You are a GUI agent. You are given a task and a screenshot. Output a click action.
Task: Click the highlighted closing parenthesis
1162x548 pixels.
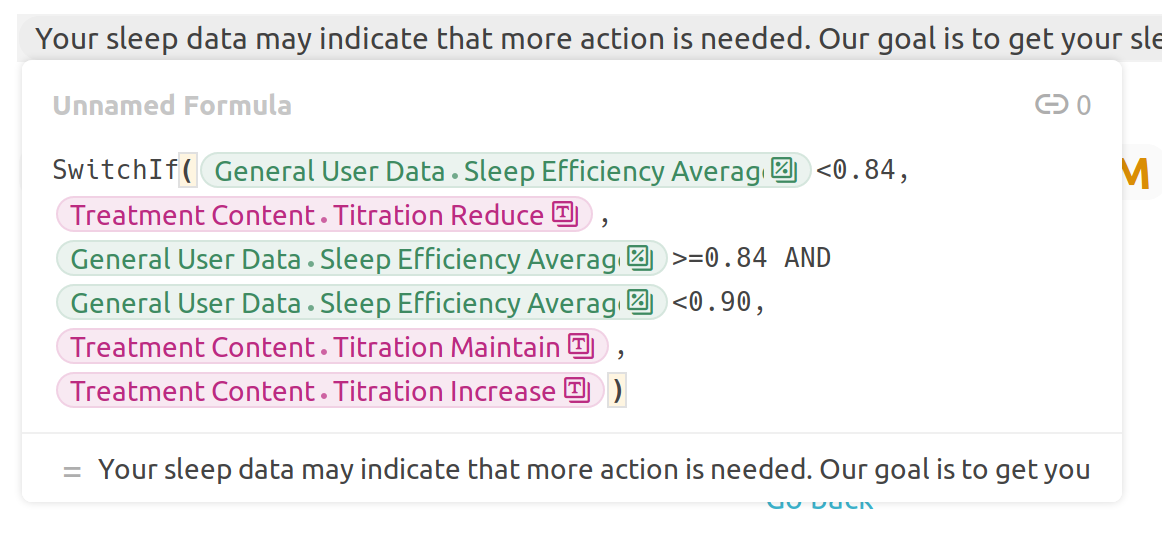tap(617, 390)
